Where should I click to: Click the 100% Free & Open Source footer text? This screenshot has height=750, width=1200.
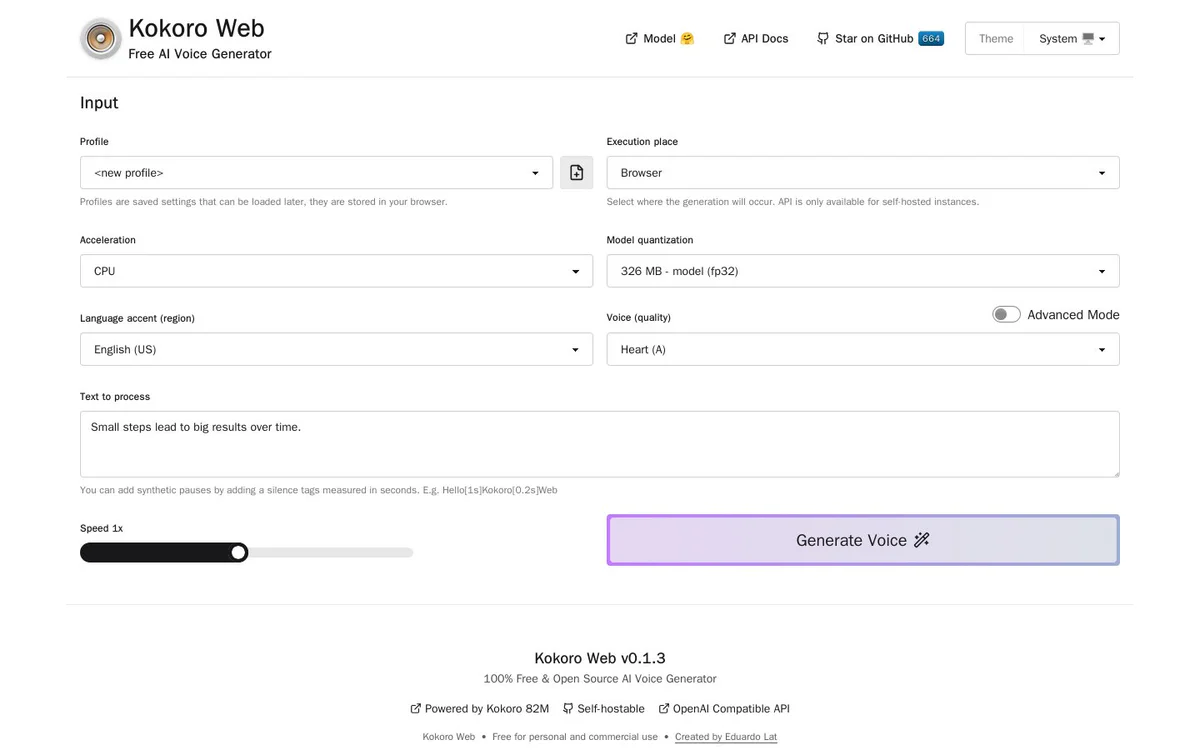tap(600, 678)
